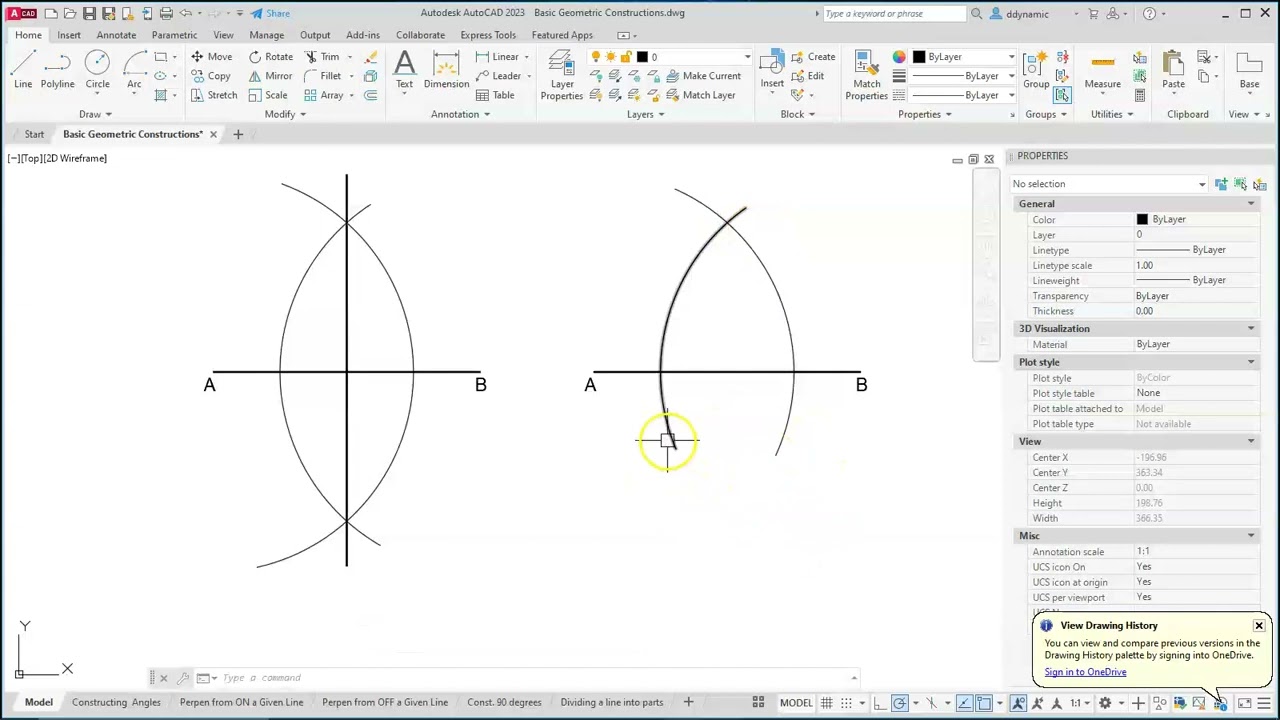Click the Scale tool

click(268, 95)
